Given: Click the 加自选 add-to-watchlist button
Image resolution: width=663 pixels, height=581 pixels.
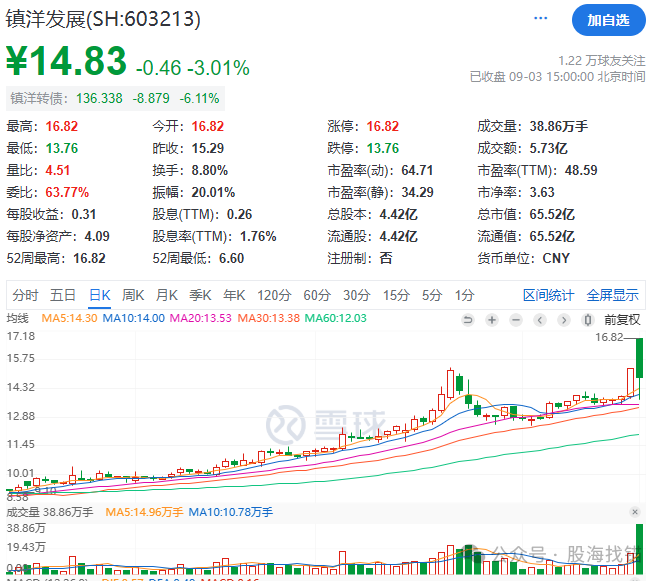Looking at the screenshot, I should [608, 20].
